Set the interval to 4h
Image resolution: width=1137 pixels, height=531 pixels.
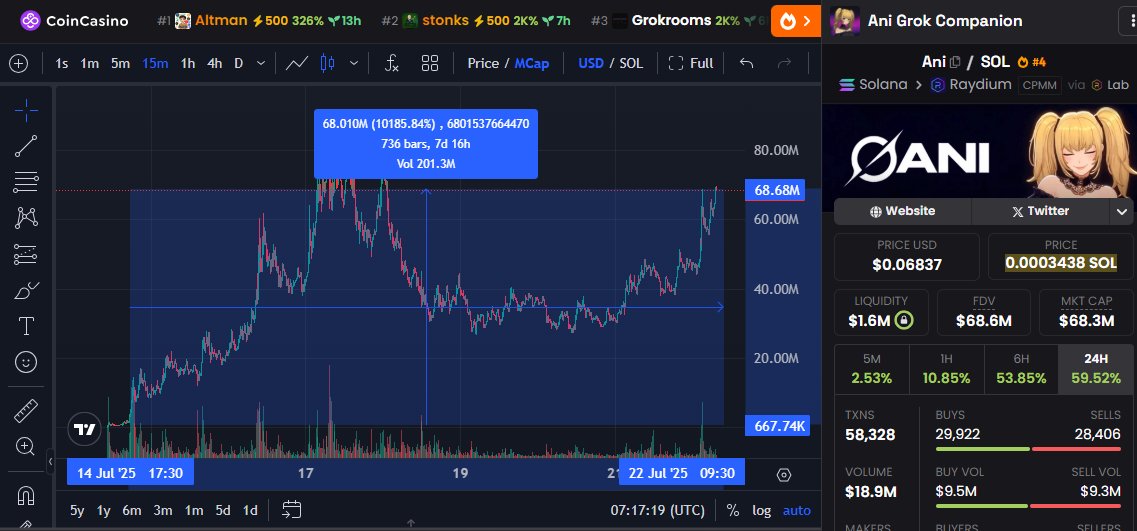click(215, 63)
